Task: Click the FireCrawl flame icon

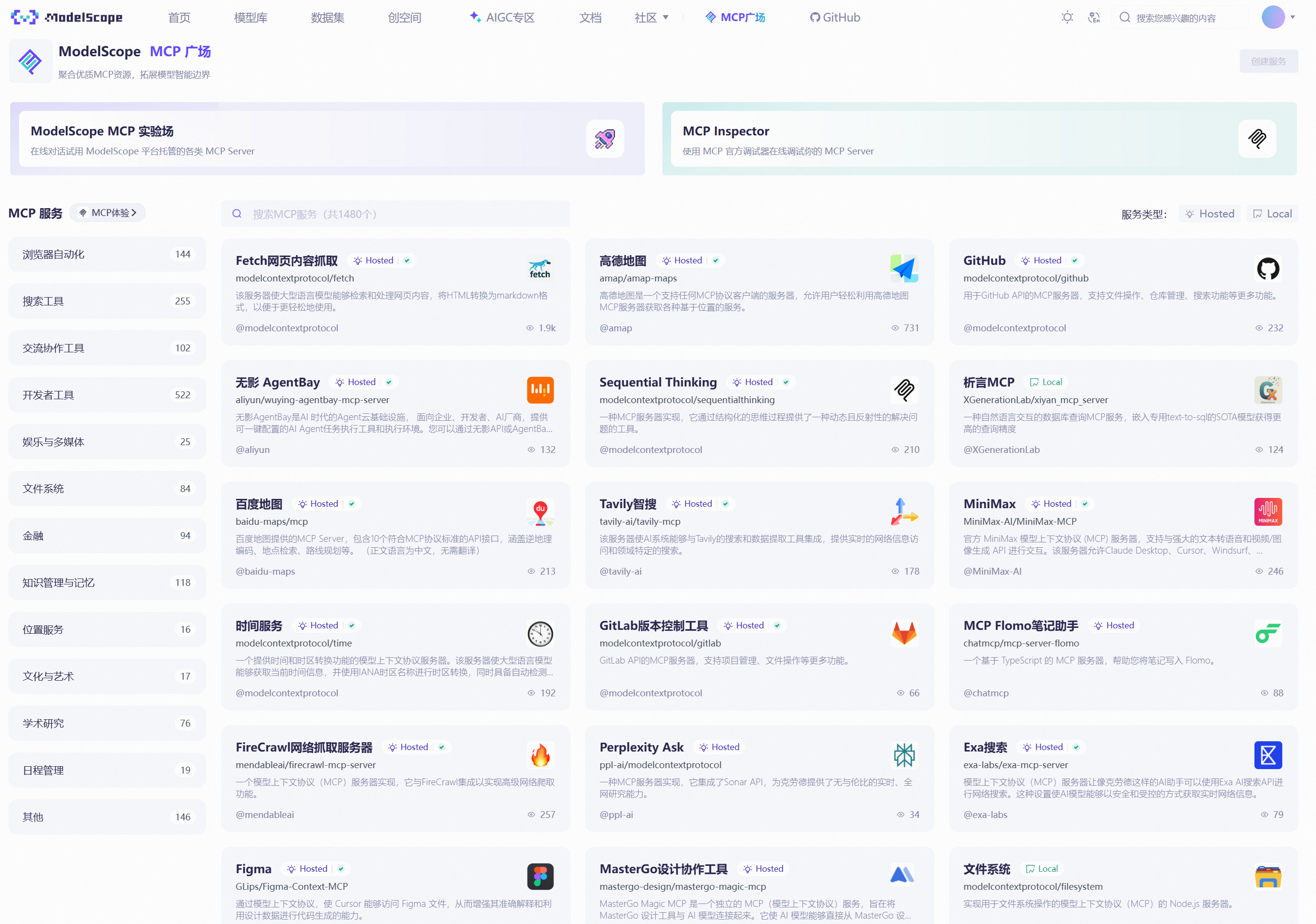Action: tap(540, 754)
